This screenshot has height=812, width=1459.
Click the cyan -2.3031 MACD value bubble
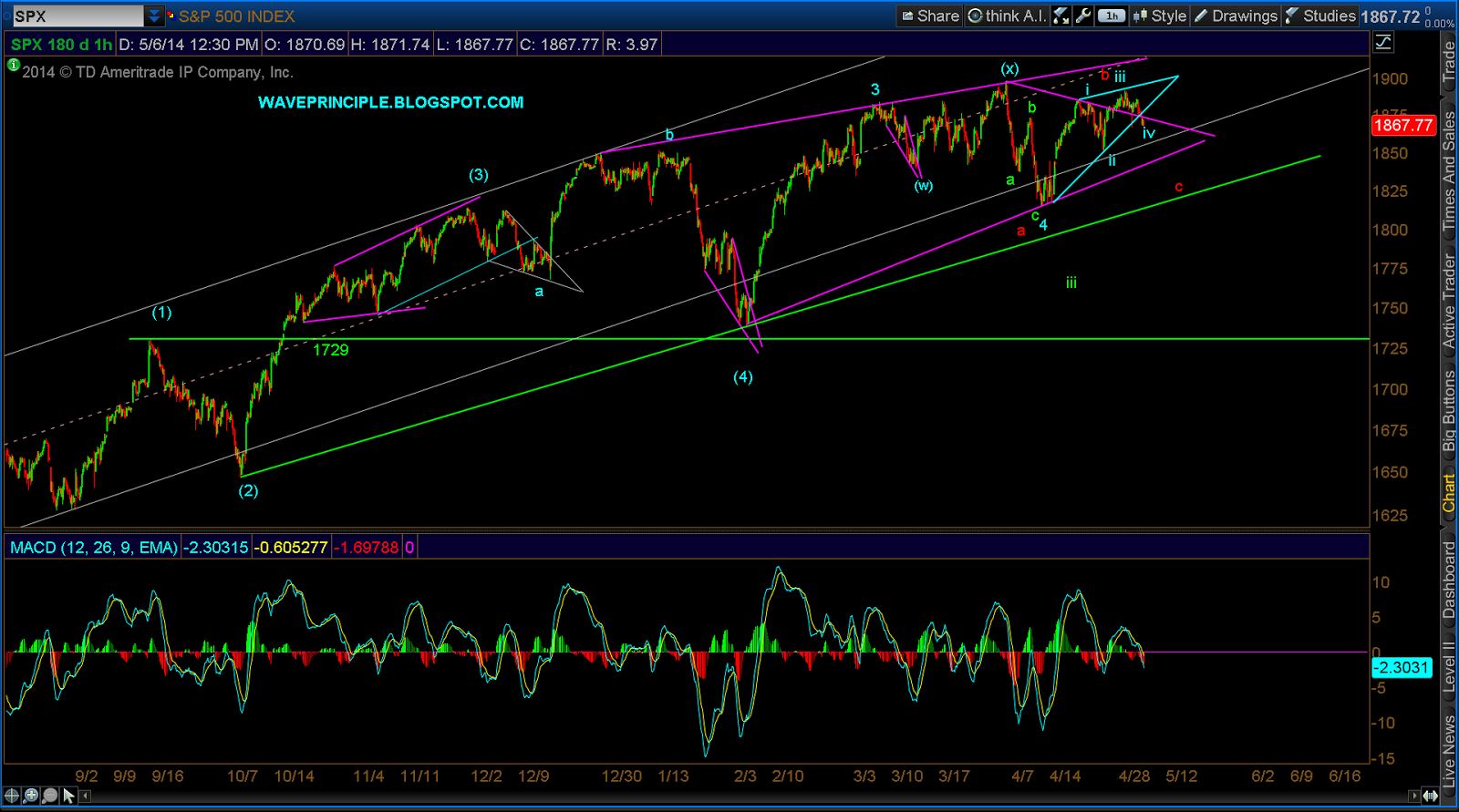click(x=1402, y=667)
